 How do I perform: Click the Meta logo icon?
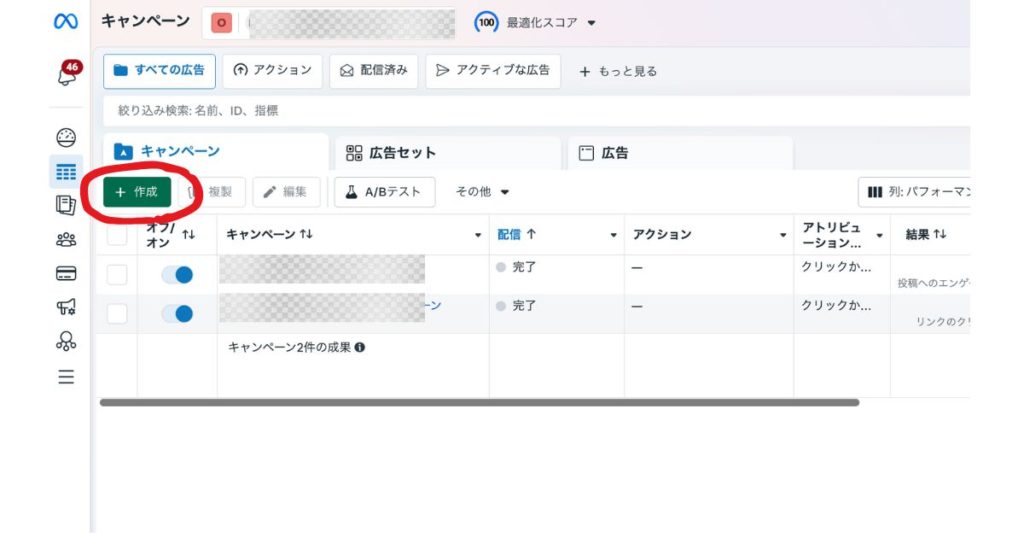pyautogui.click(x=65, y=22)
